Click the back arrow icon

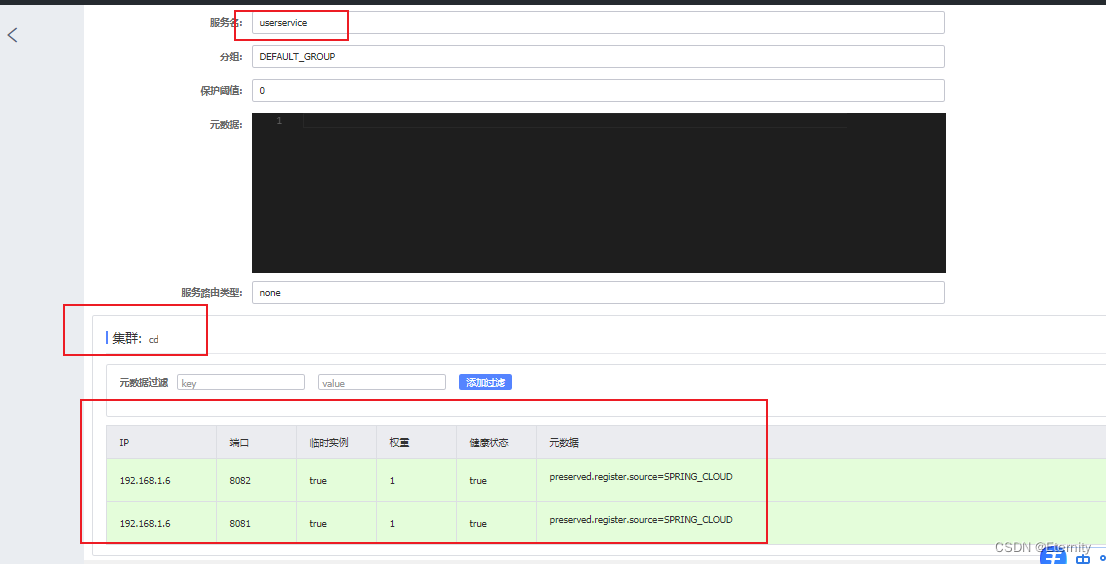pos(13,35)
